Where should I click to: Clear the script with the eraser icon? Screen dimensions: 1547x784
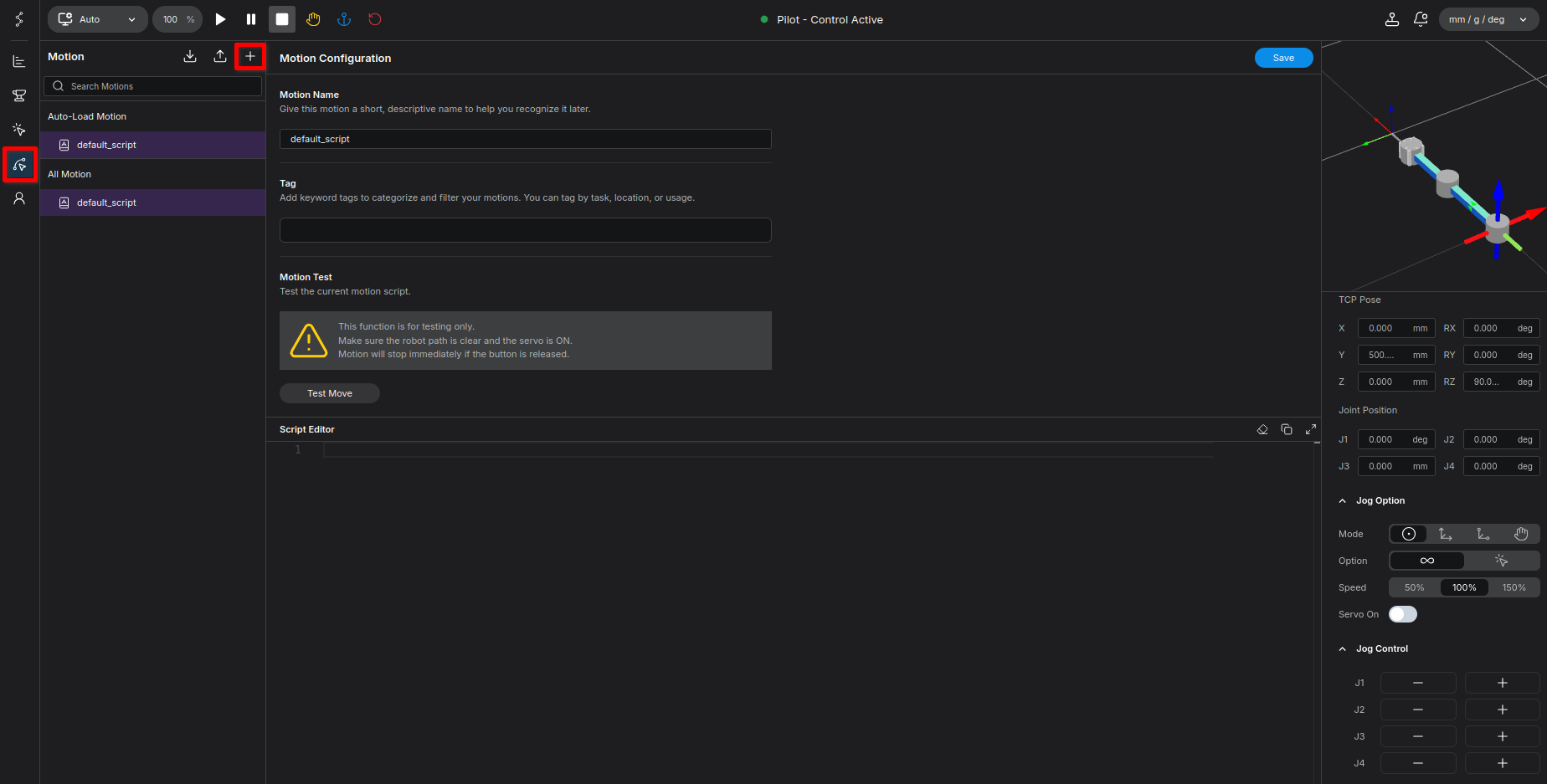click(1262, 429)
